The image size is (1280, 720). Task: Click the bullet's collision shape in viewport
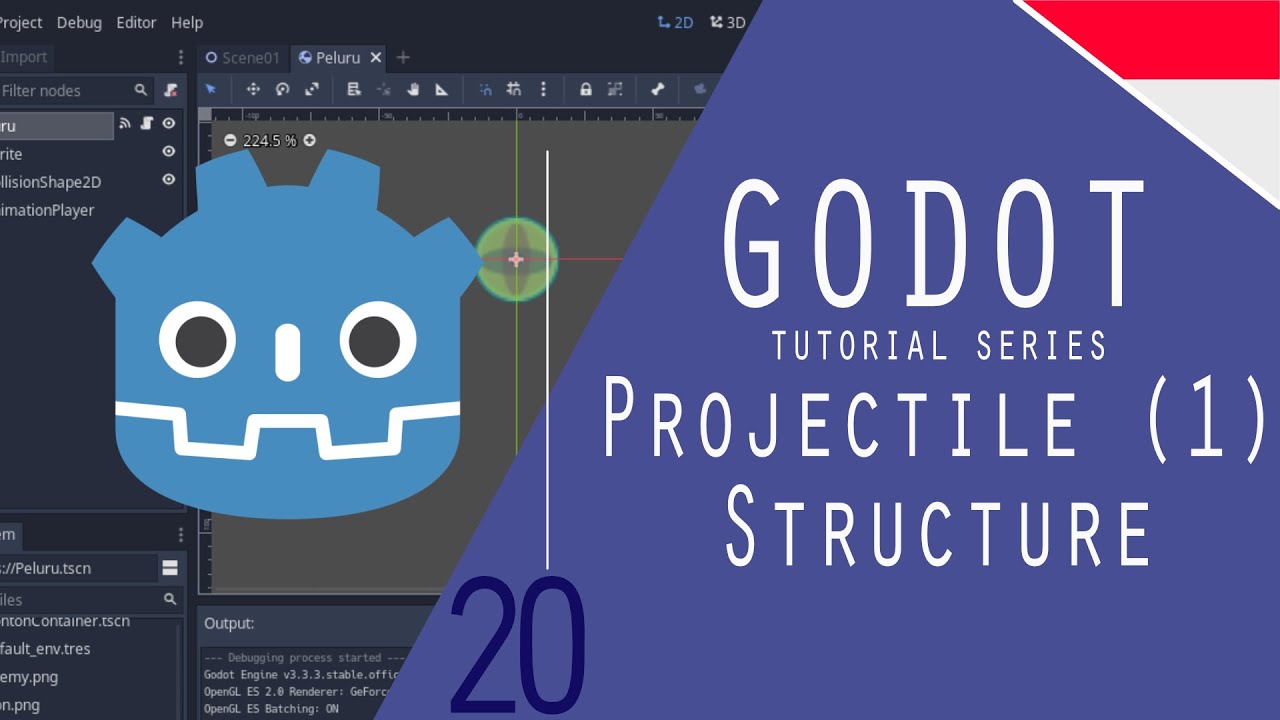click(516, 259)
